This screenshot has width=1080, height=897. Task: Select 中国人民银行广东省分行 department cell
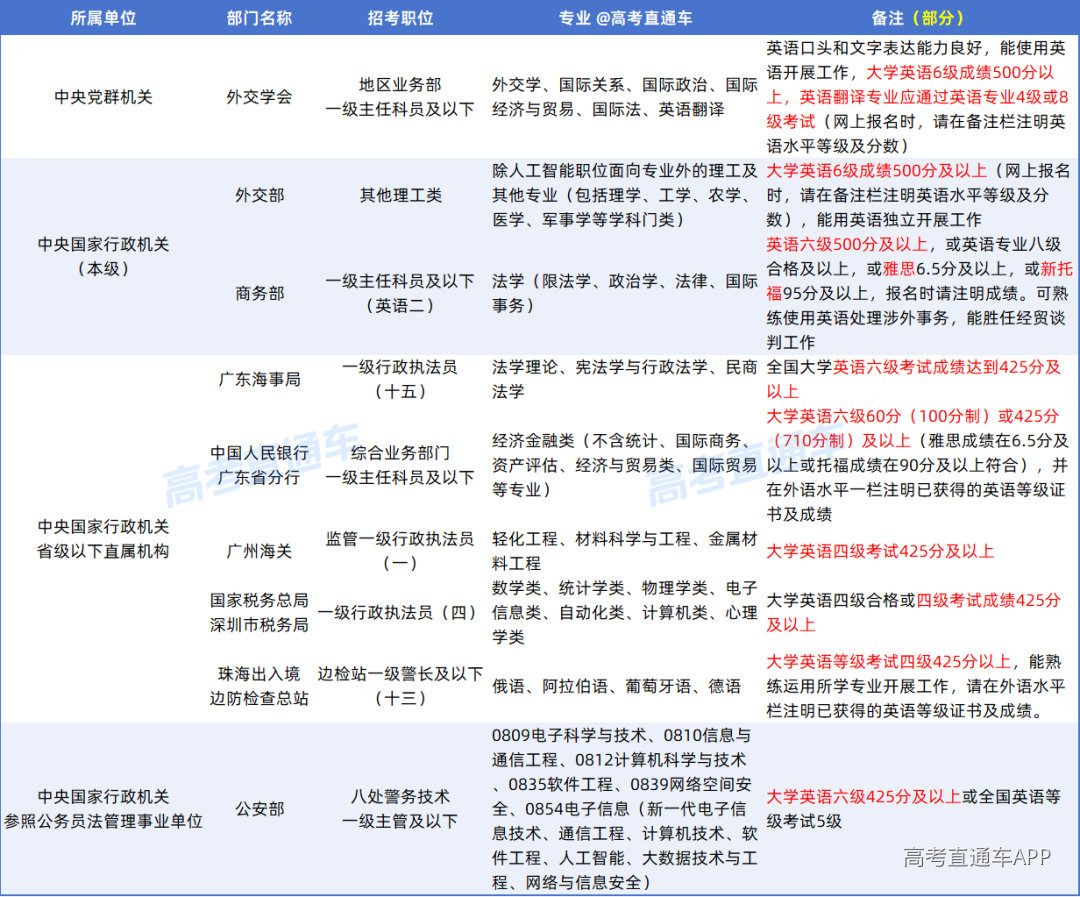click(x=259, y=465)
